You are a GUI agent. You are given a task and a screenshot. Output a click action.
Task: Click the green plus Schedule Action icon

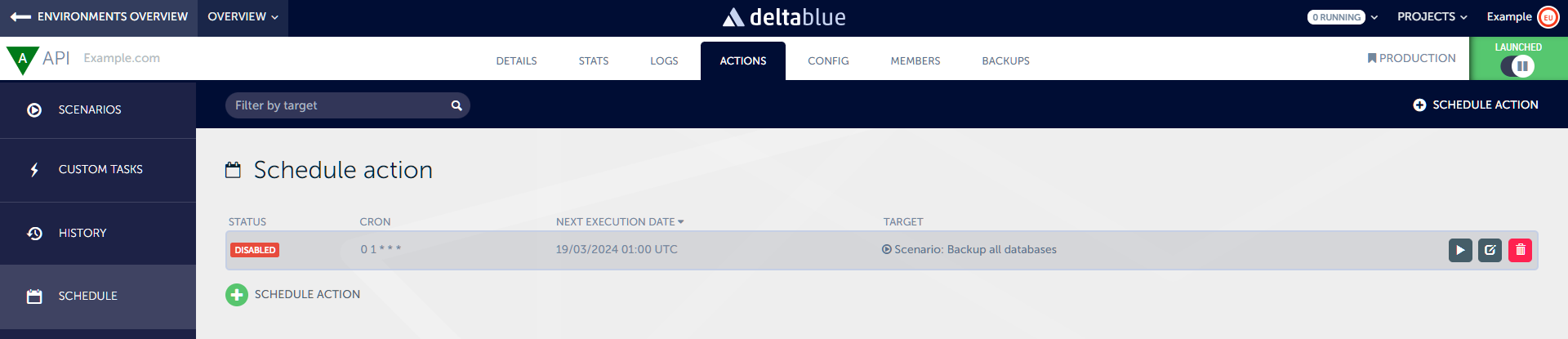pos(237,295)
